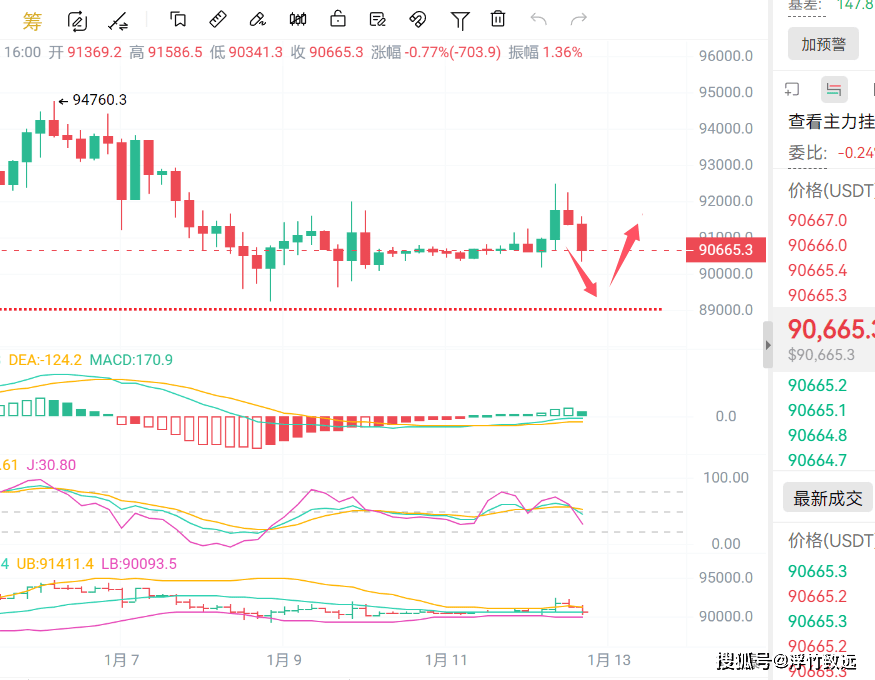Toggle the drawings lock icon

(337, 19)
